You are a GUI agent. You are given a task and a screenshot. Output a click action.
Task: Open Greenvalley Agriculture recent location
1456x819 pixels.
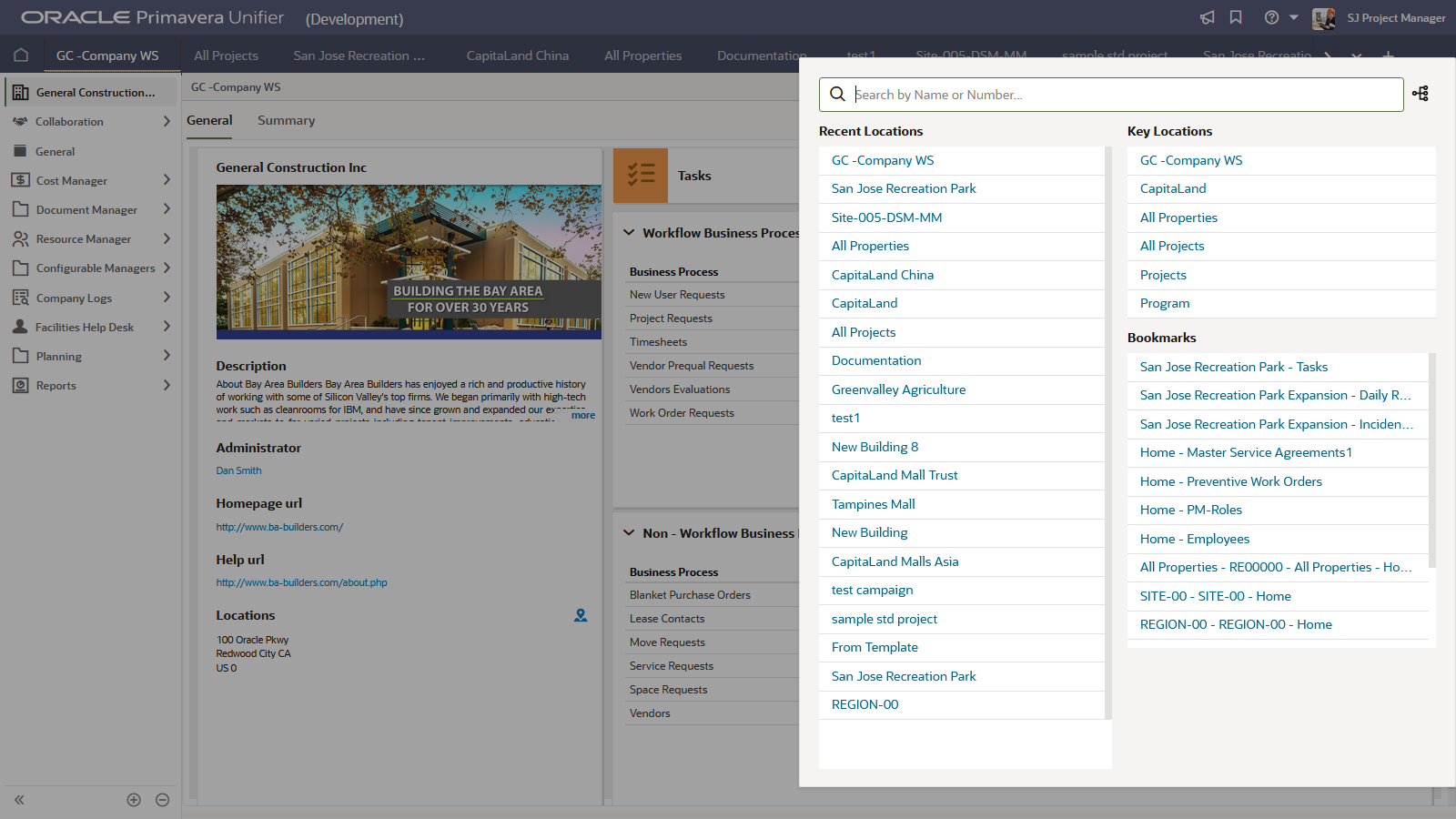pyautogui.click(x=961, y=389)
